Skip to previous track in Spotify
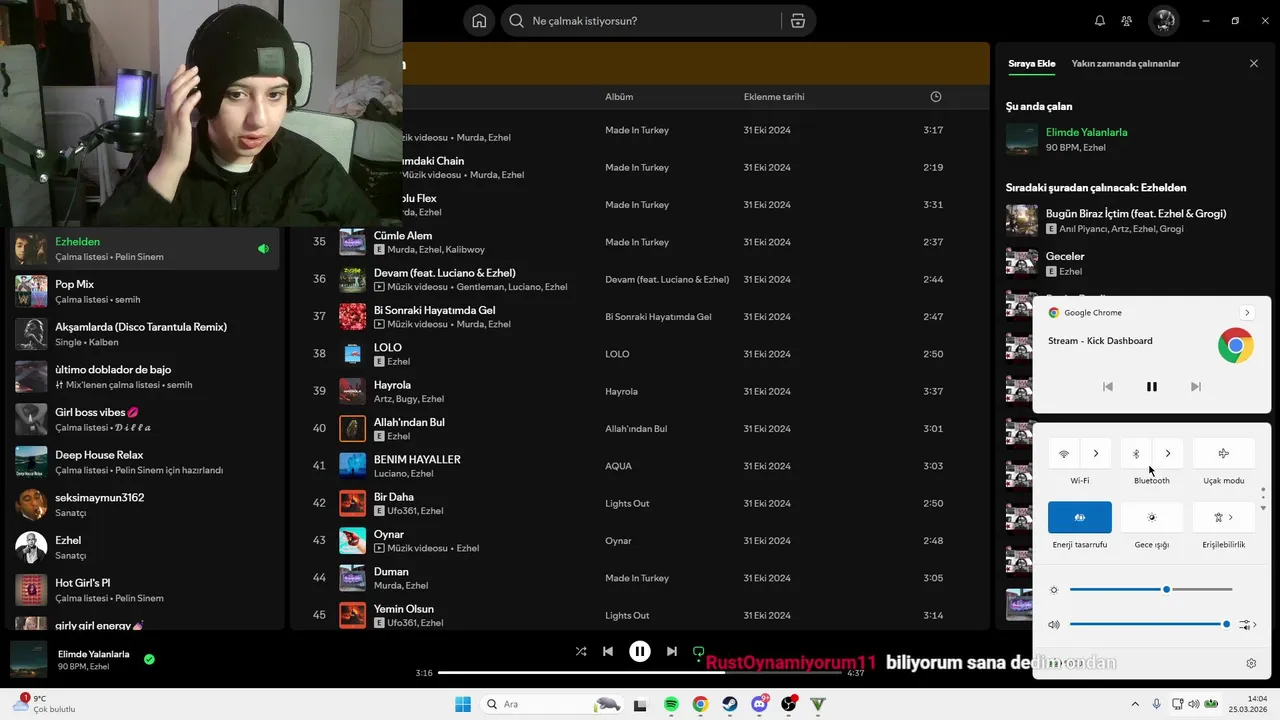The width and height of the screenshot is (1280, 720). (x=608, y=651)
